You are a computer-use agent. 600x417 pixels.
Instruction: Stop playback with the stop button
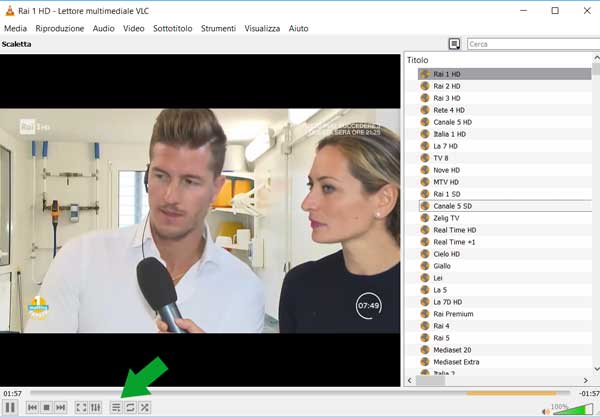tap(46, 407)
